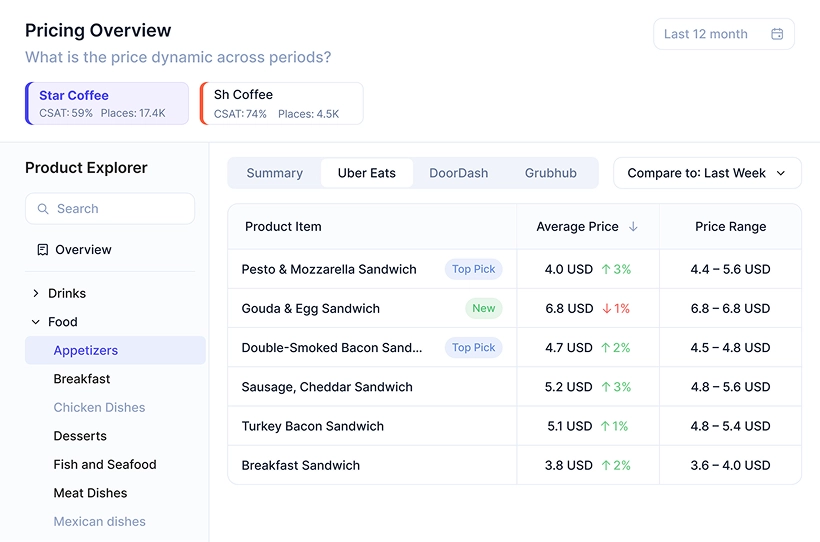Open the Grubhub tab
This screenshot has width=820, height=542.
[x=550, y=173]
